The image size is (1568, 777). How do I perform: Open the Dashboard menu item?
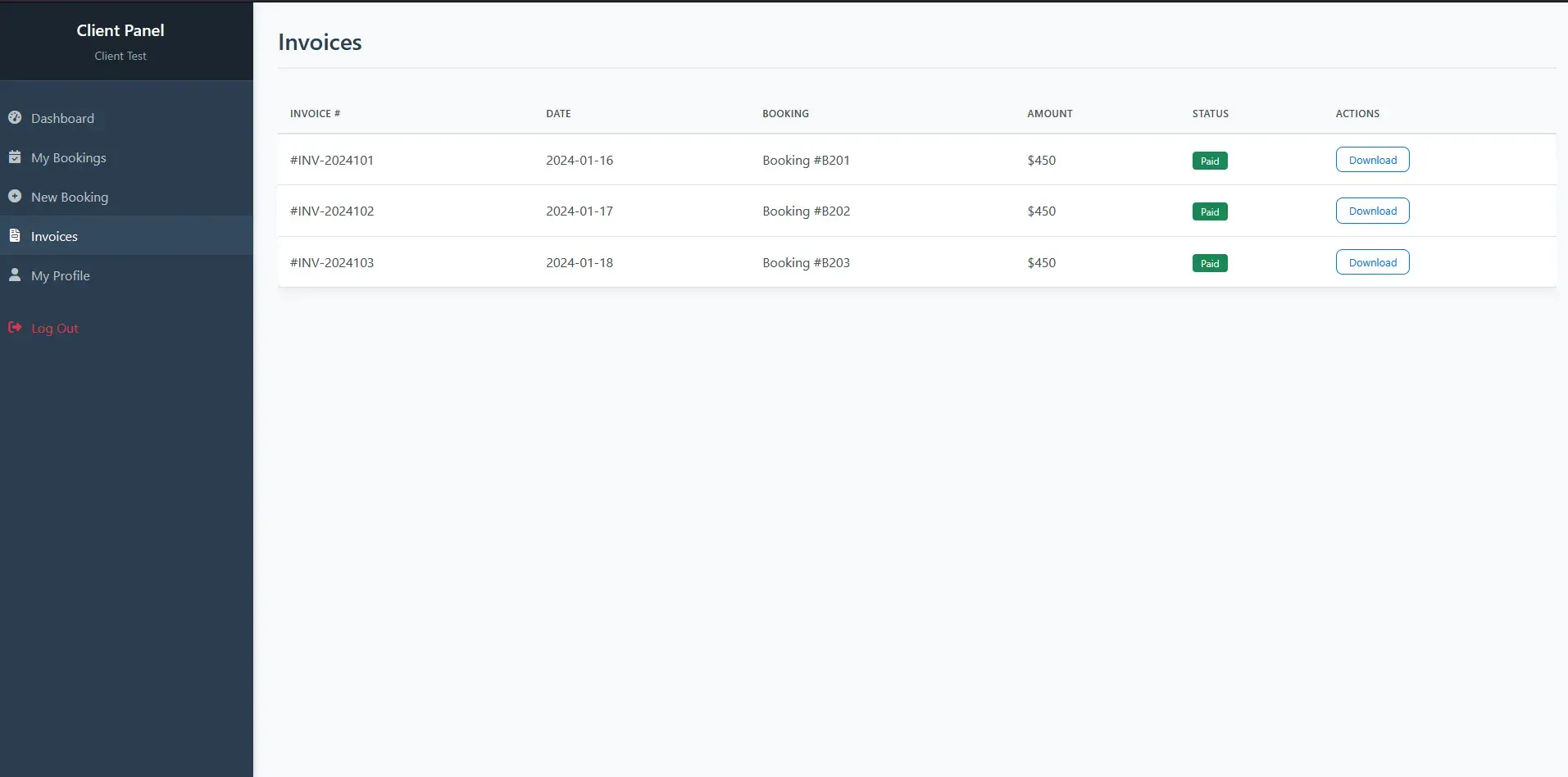[x=62, y=118]
